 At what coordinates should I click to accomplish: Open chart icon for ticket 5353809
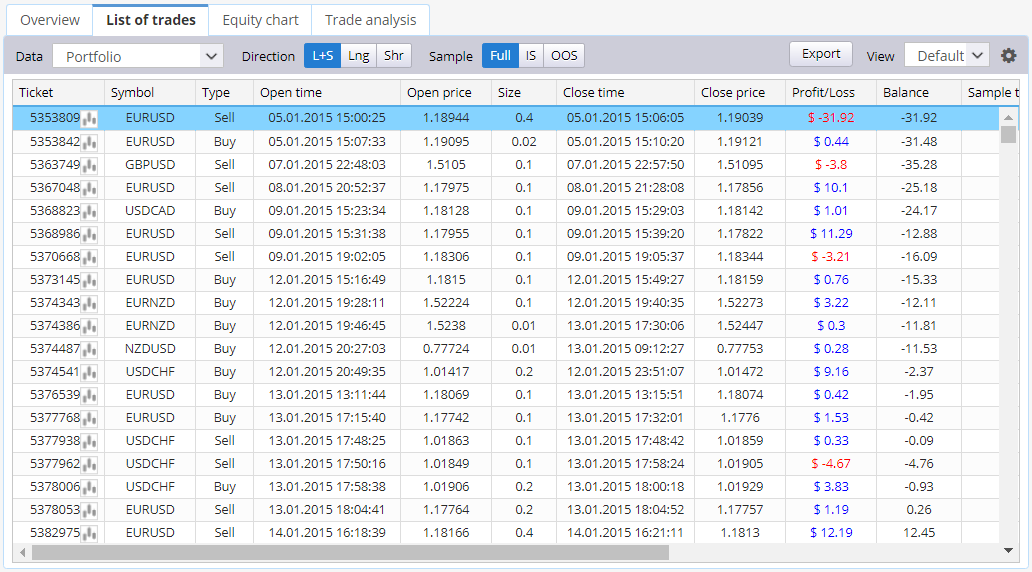click(x=90, y=119)
